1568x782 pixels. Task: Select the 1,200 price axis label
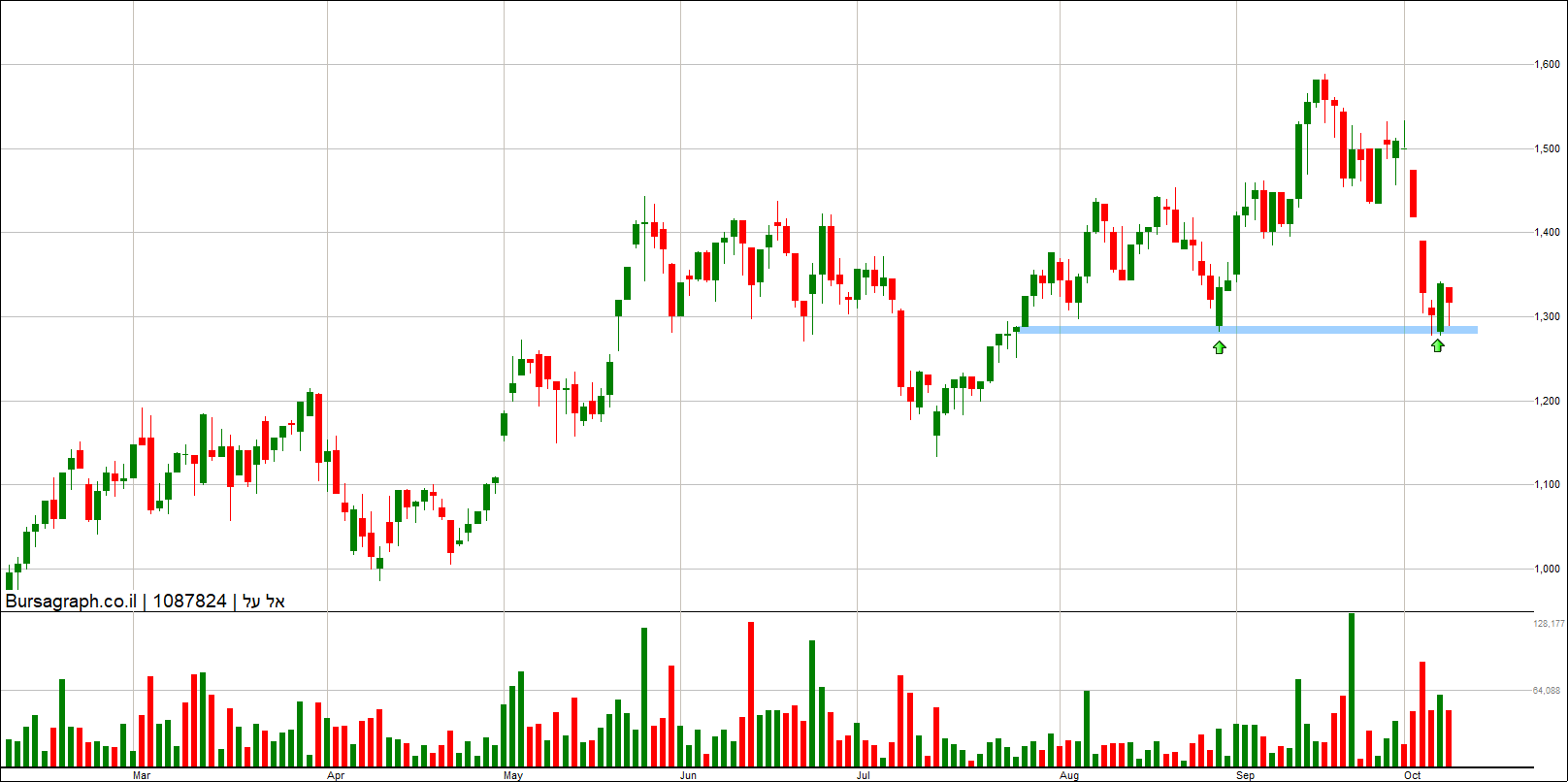pyautogui.click(x=1547, y=401)
